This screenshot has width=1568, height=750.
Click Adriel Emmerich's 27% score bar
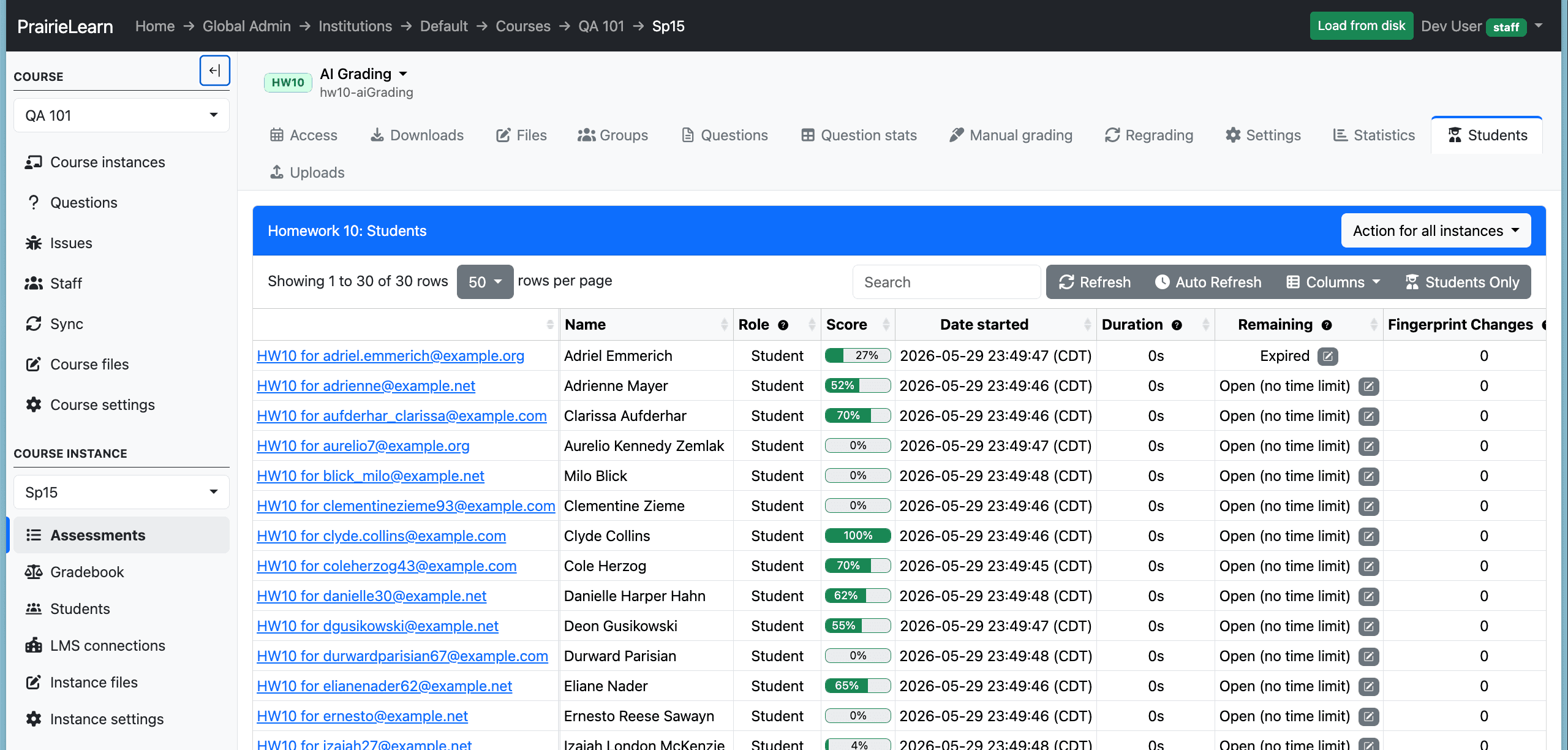[x=858, y=355]
